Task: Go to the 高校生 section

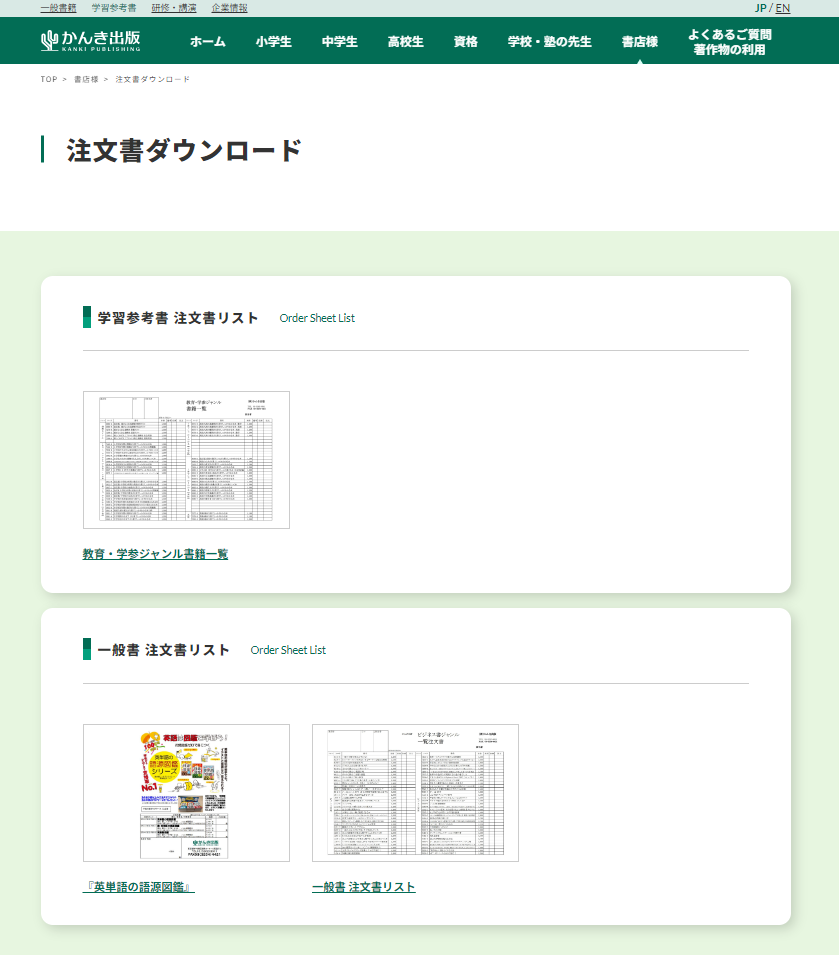Action: tap(405, 41)
